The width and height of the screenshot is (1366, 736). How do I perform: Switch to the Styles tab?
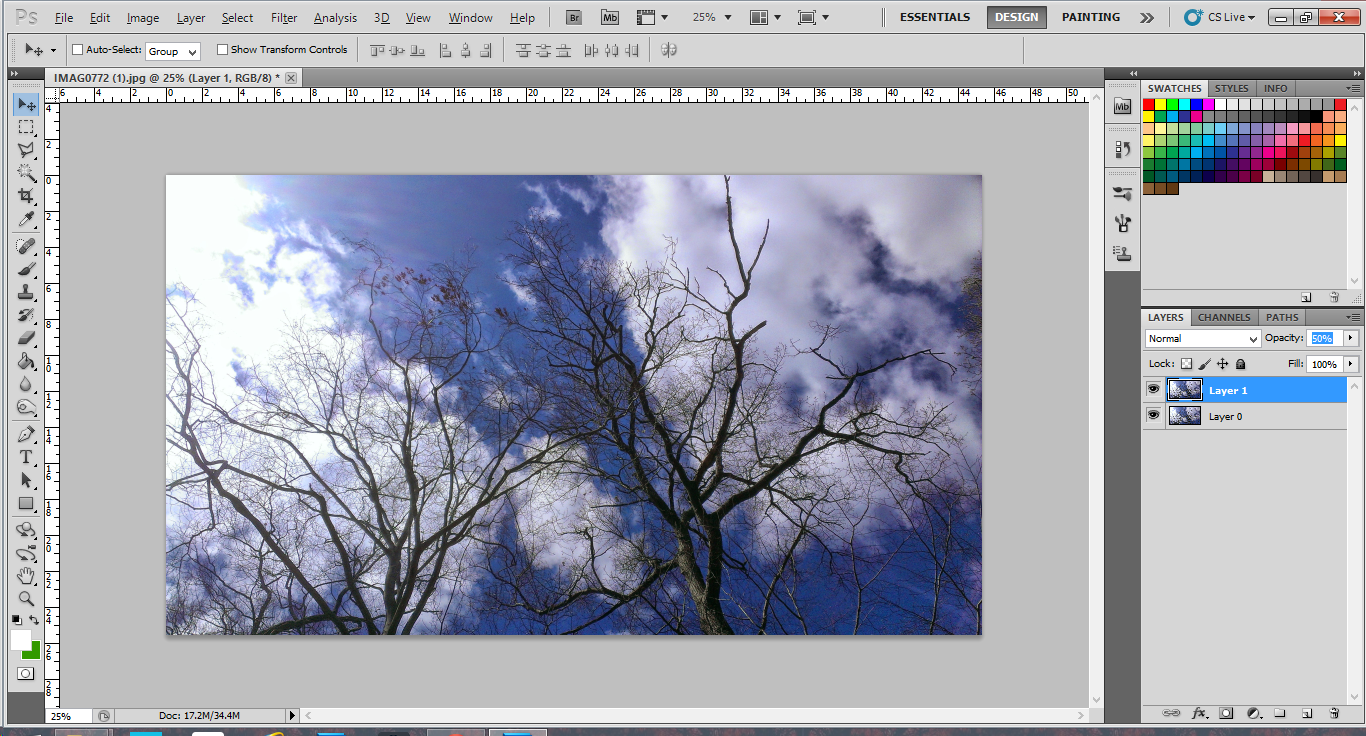(x=1231, y=88)
